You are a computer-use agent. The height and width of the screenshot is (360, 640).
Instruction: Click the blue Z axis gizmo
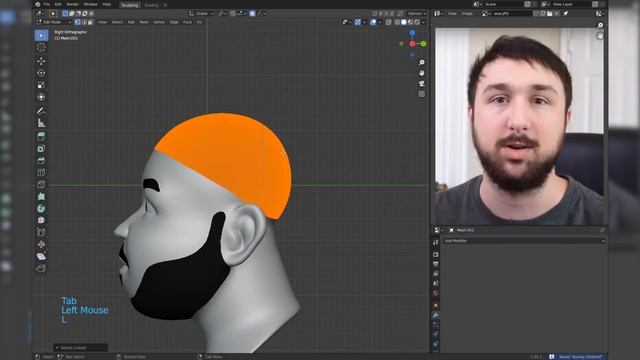pyautogui.click(x=412, y=33)
